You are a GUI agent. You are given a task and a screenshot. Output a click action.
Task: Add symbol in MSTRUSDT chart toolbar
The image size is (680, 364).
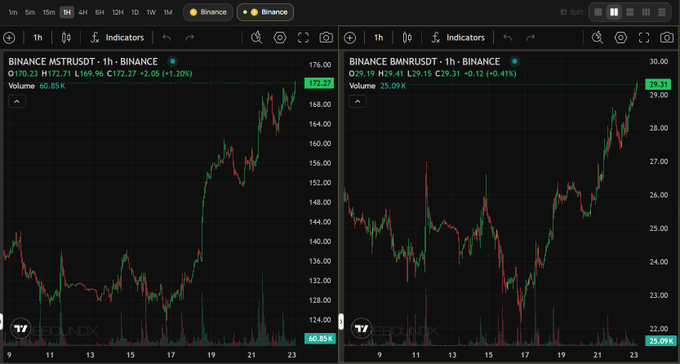tap(9, 38)
